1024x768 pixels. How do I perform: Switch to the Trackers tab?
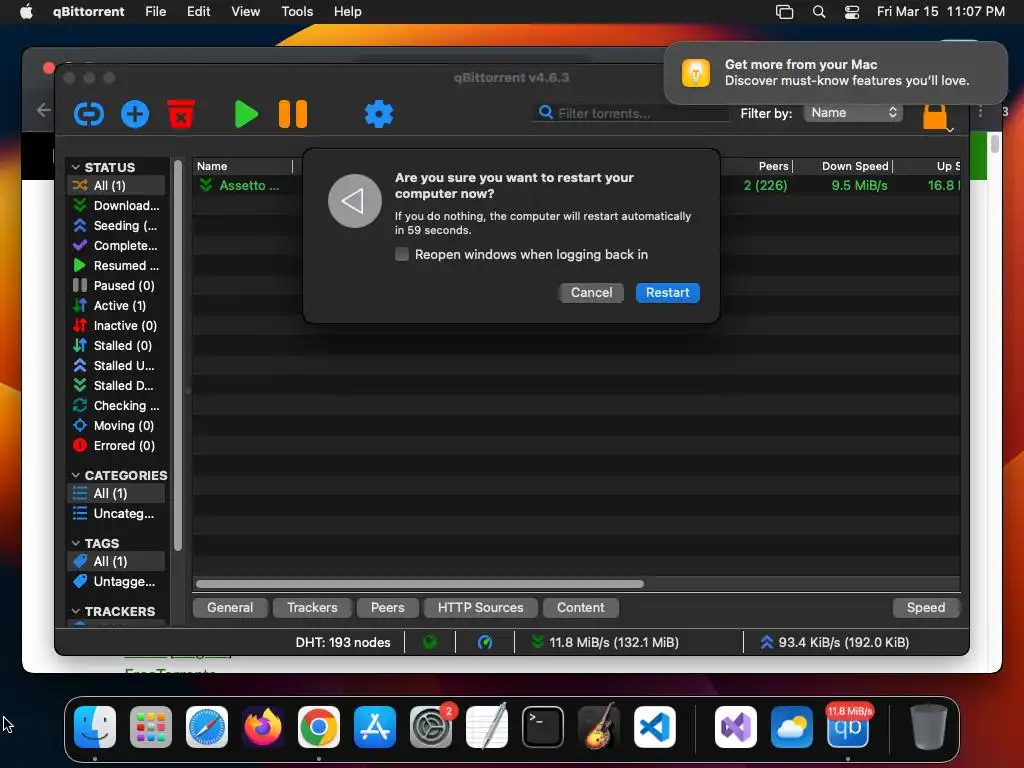pyautogui.click(x=312, y=608)
